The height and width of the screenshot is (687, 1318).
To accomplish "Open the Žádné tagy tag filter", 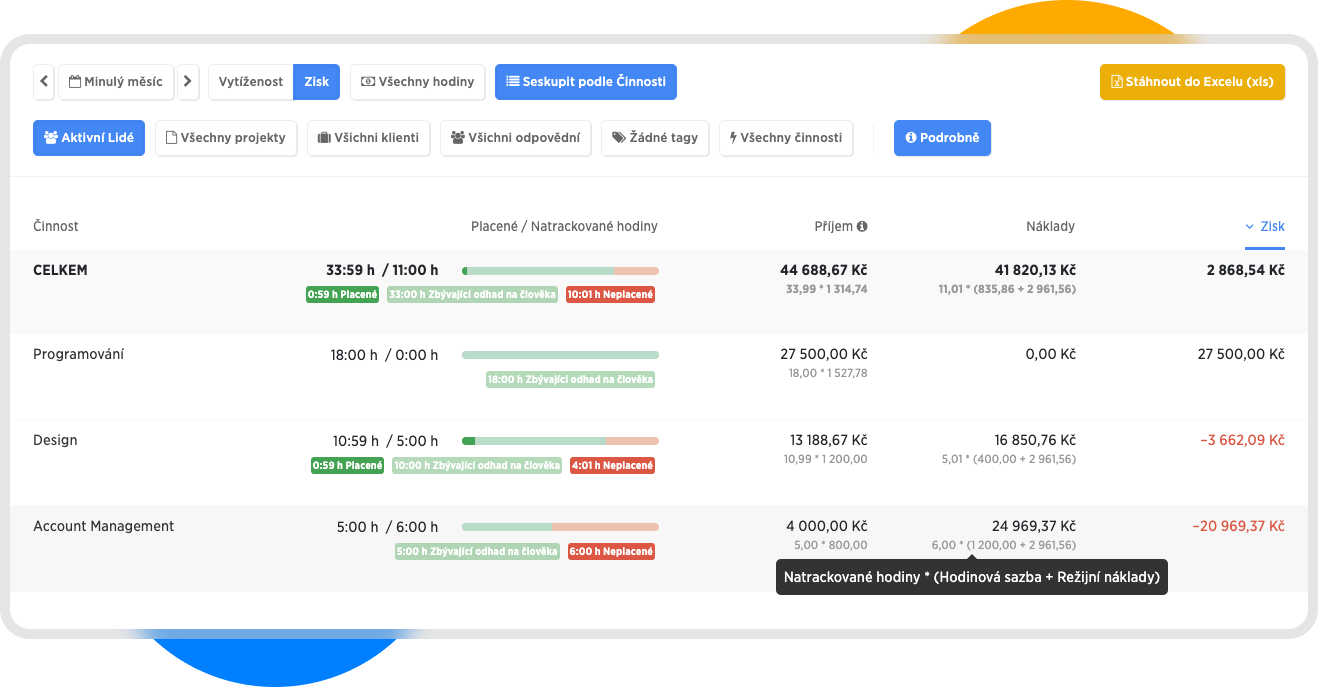I will [x=655, y=138].
